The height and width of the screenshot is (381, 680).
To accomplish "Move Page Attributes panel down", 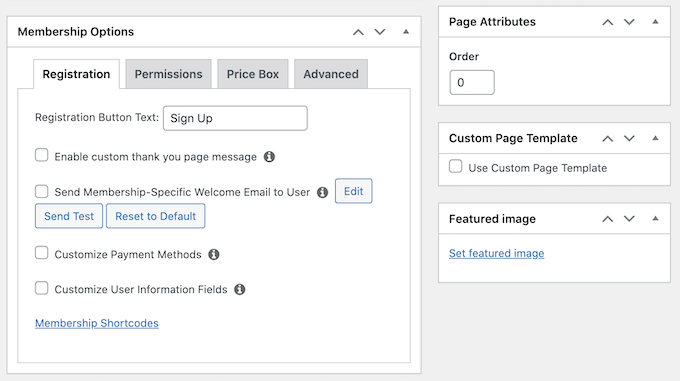I will [x=629, y=22].
